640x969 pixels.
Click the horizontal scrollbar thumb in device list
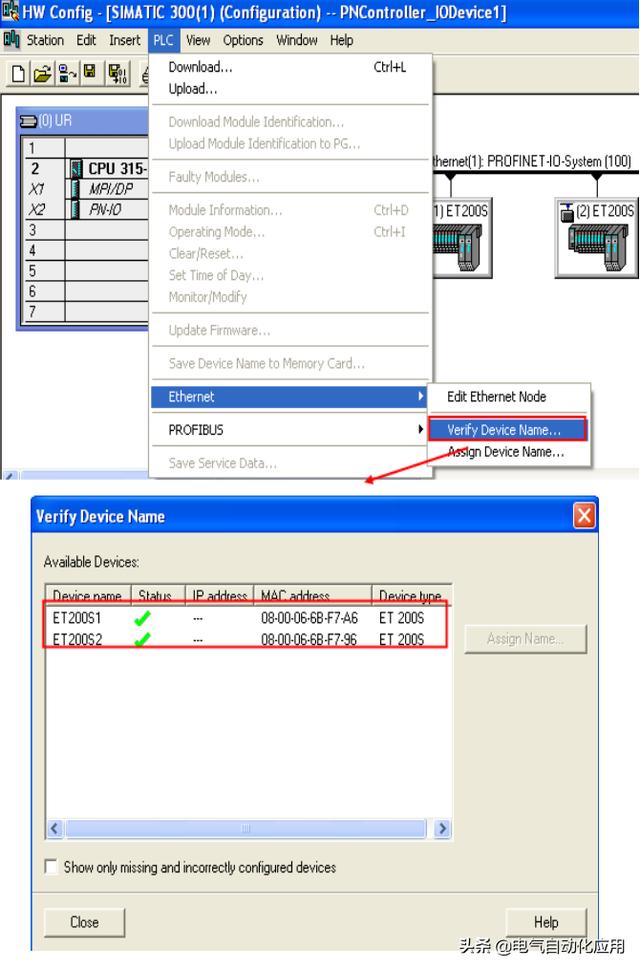point(246,828)
